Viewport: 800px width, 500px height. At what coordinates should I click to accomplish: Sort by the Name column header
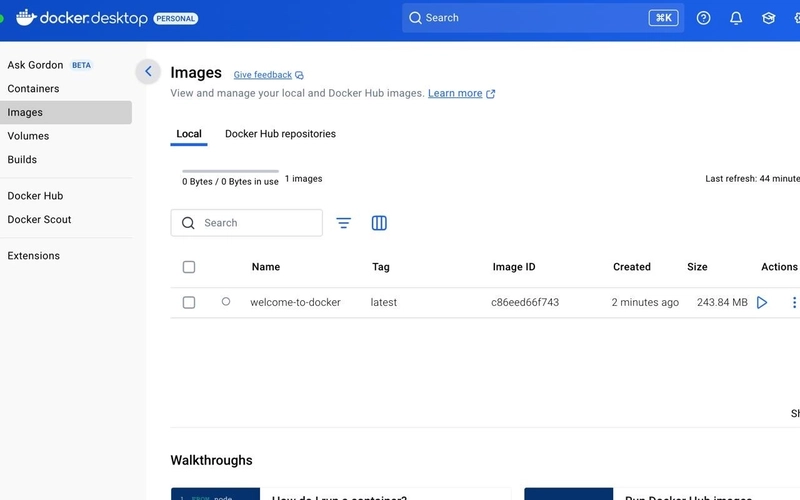coord(266,267)
